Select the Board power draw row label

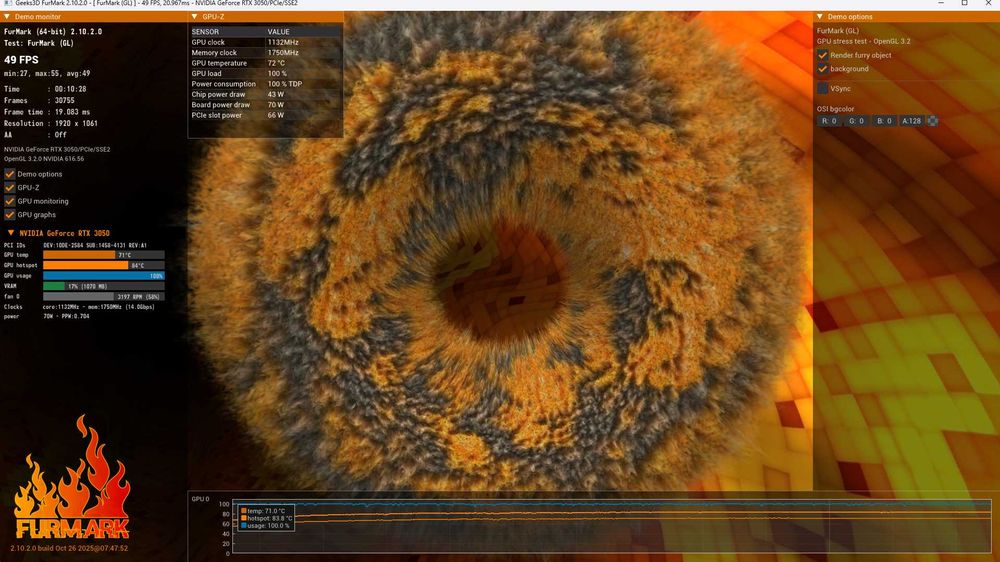221,105
